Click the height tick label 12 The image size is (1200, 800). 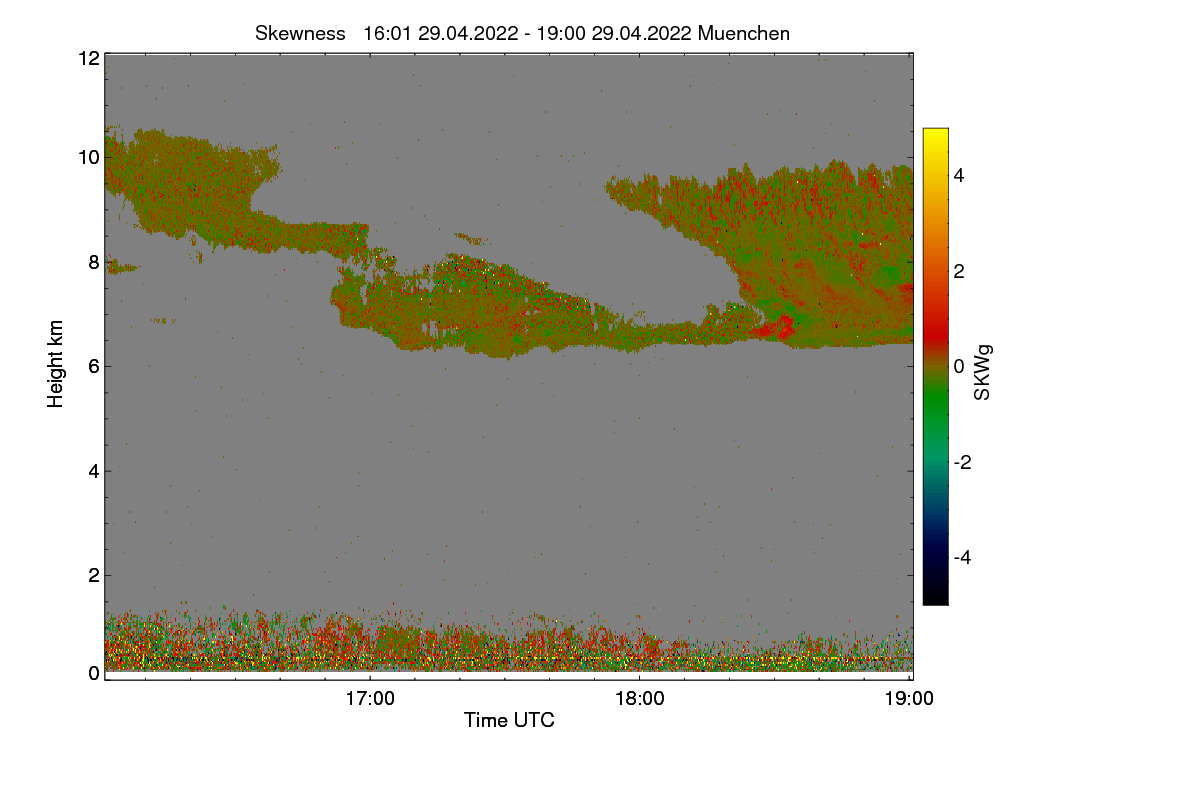pos(88,58)
